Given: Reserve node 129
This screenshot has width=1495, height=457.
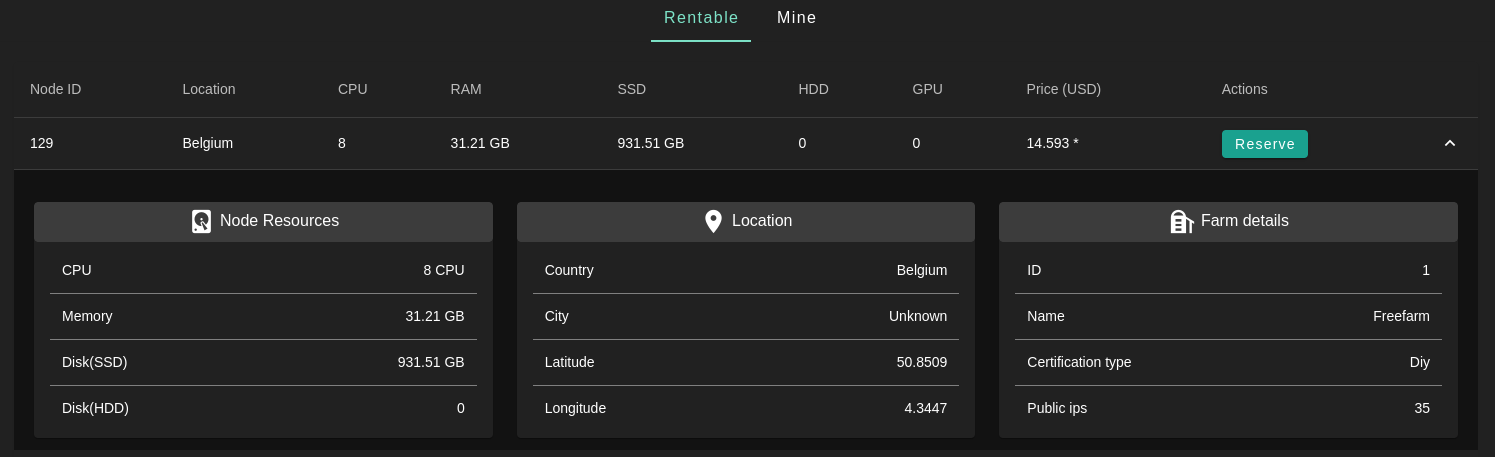Looking at the screenshot, I should coord(1264,144).
